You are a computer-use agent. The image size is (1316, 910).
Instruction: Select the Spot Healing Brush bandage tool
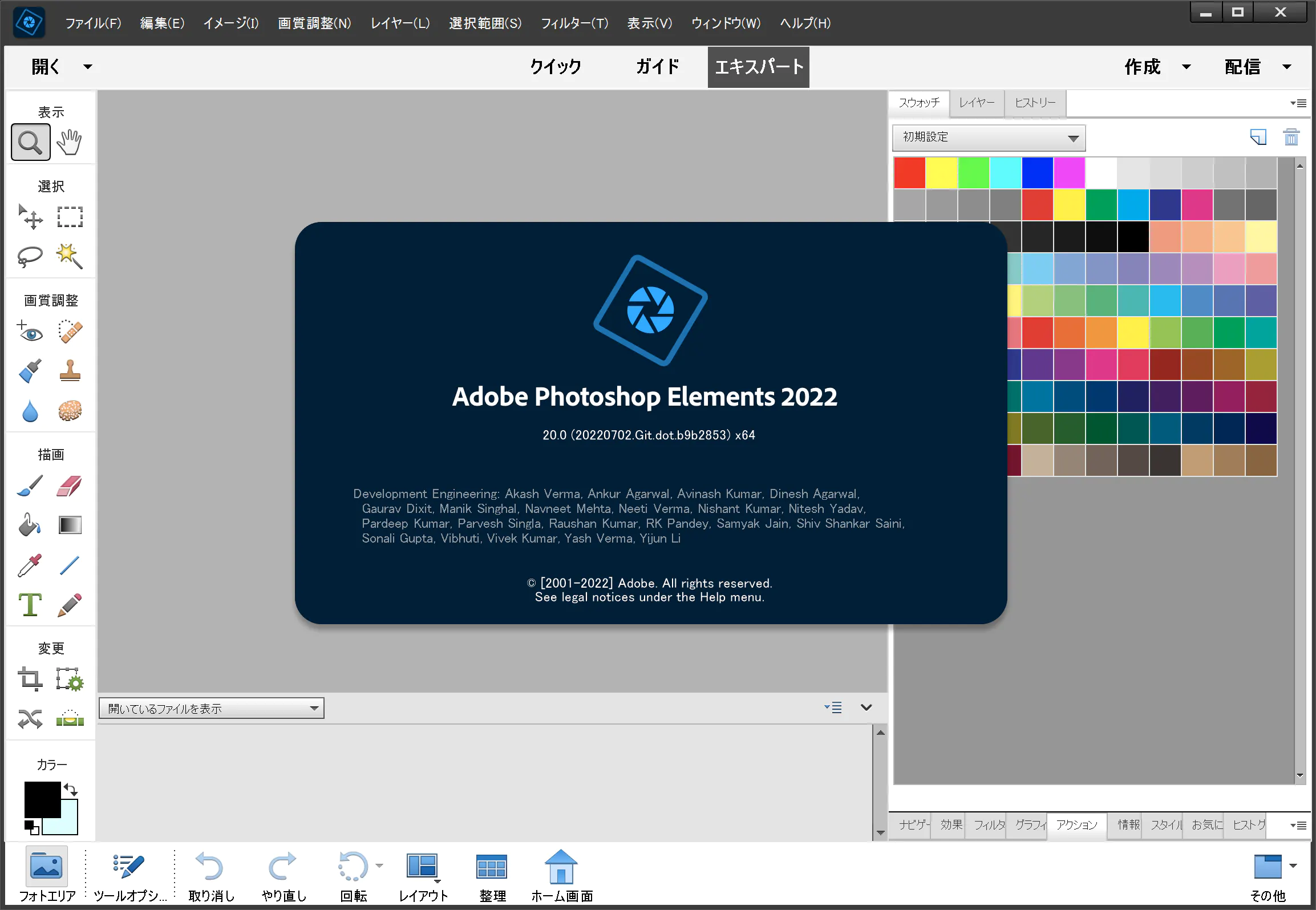(70, 331)
